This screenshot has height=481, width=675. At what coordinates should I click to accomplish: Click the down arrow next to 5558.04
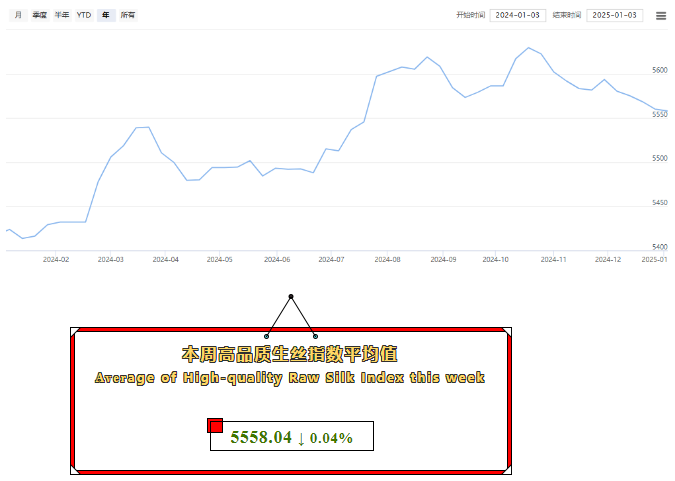[x=301, y=438]
